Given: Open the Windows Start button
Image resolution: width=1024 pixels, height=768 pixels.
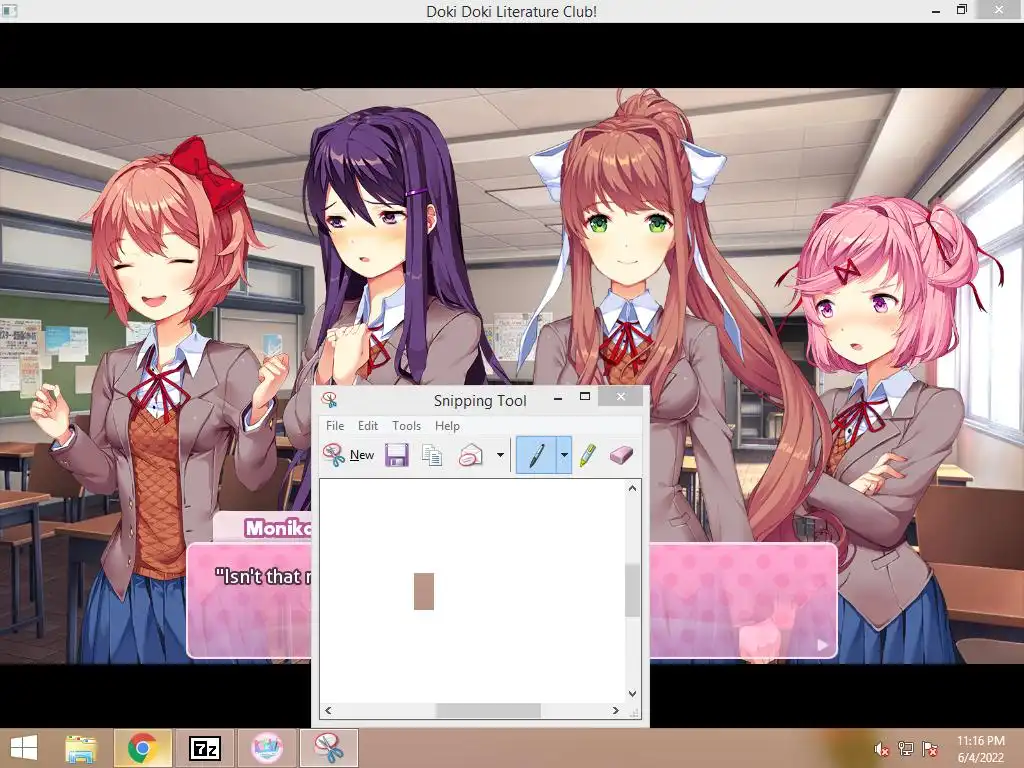Looking at the screenshot, I should [x=24, y=748].
